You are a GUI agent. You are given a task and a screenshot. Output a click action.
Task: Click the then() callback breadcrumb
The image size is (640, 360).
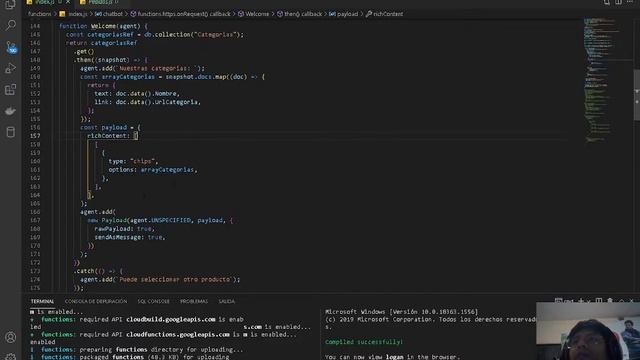point(300,14)
